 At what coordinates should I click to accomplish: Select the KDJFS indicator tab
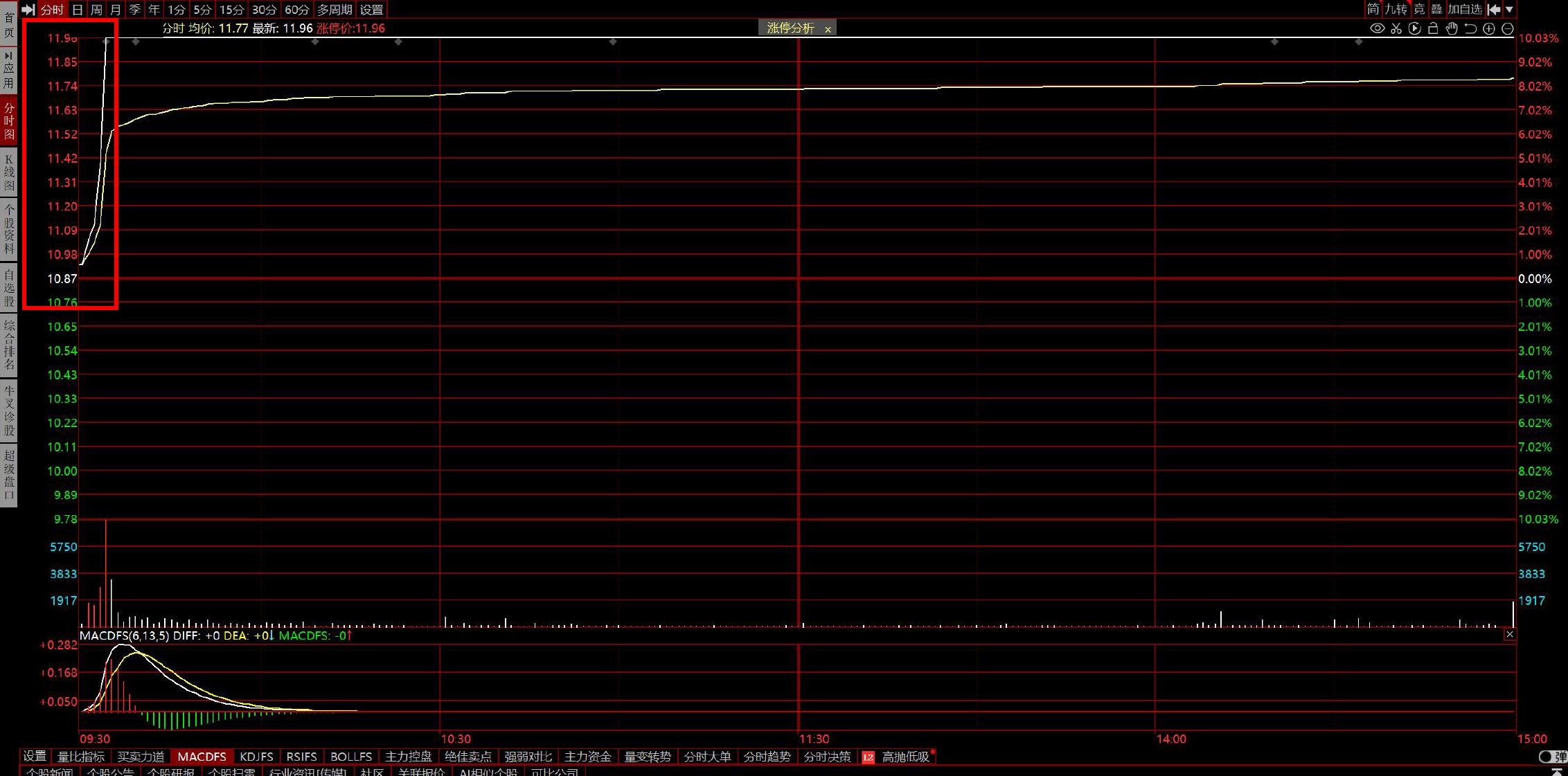(256, 757)
